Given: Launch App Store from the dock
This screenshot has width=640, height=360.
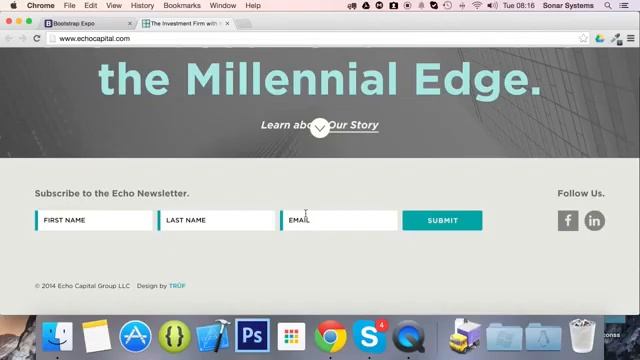Looking at the screenshot, I should click(135, 336).
